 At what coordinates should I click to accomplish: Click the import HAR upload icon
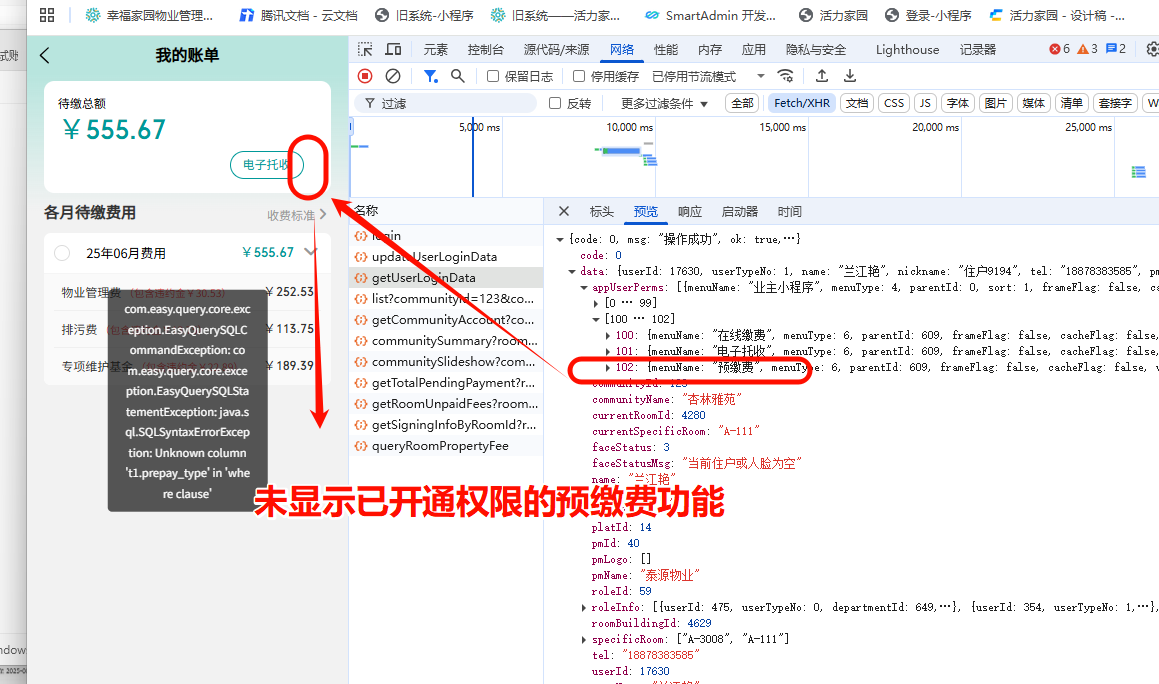(x=822, y=76)
